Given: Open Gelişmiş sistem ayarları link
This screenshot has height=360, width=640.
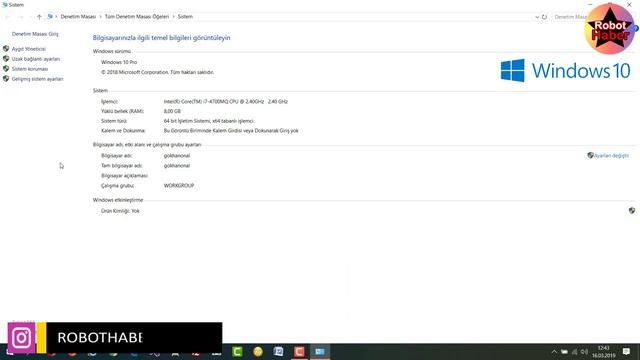Looking at the screenshot, I should pyautogui.click(x=38, y=79).
